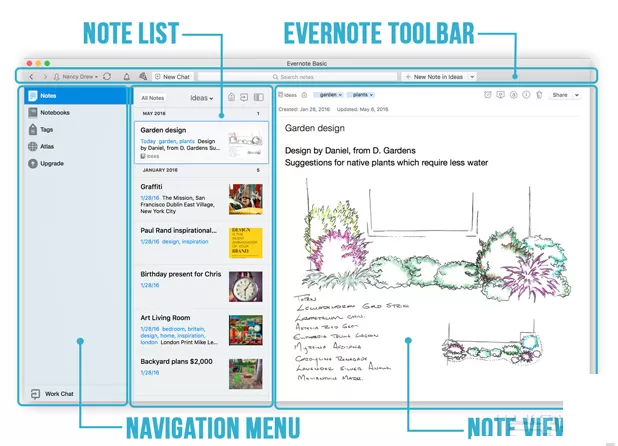Open note info via the i icon
This screenshot has height=446, width=618.
coord(526,95)
